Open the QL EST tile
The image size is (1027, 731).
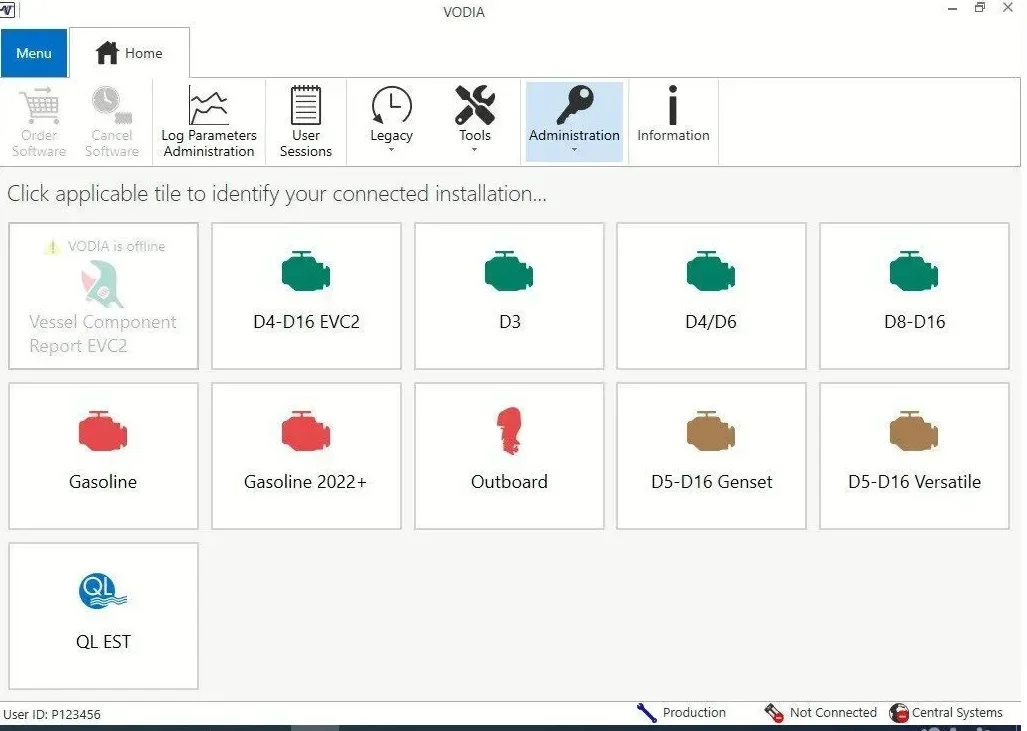click(103, 615)
